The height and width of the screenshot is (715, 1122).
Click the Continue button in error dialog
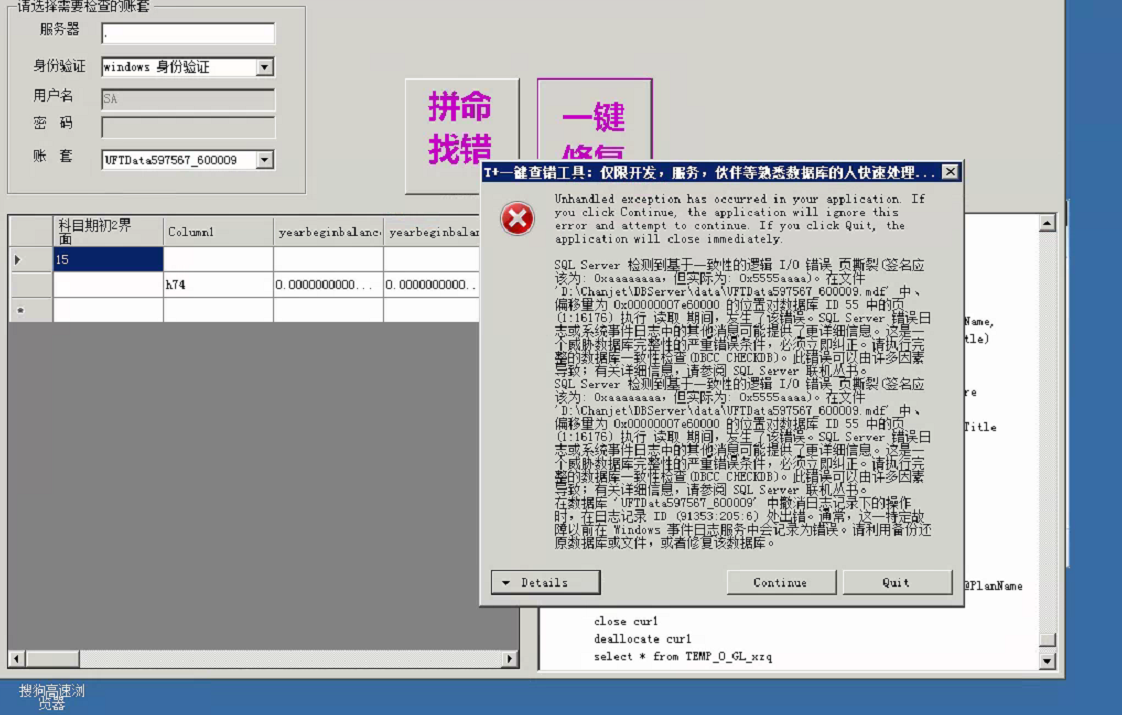[781, 583]
